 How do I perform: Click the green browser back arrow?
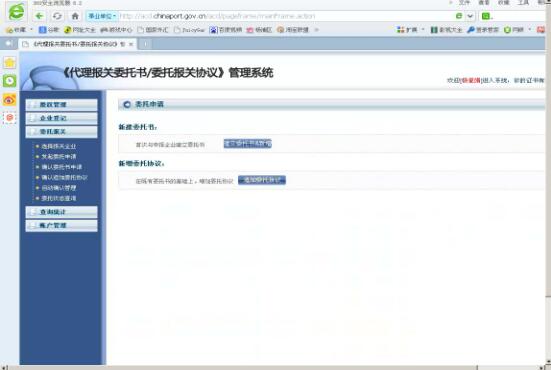[x=39, y=16]
